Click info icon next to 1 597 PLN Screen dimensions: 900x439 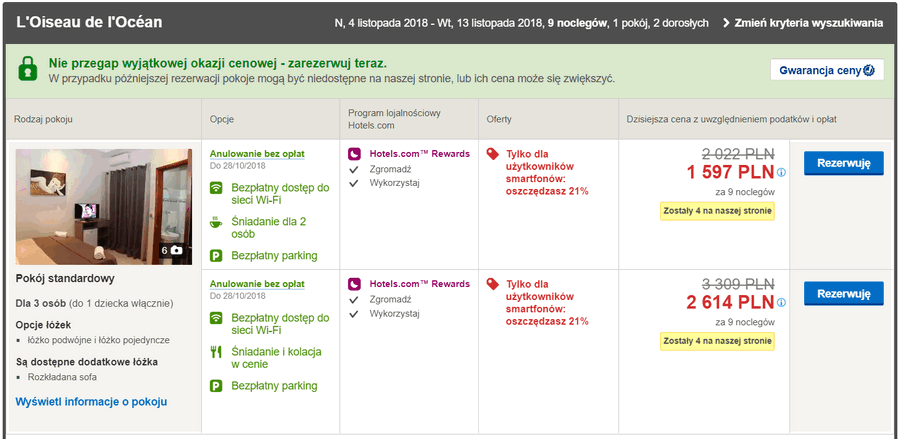781,172
